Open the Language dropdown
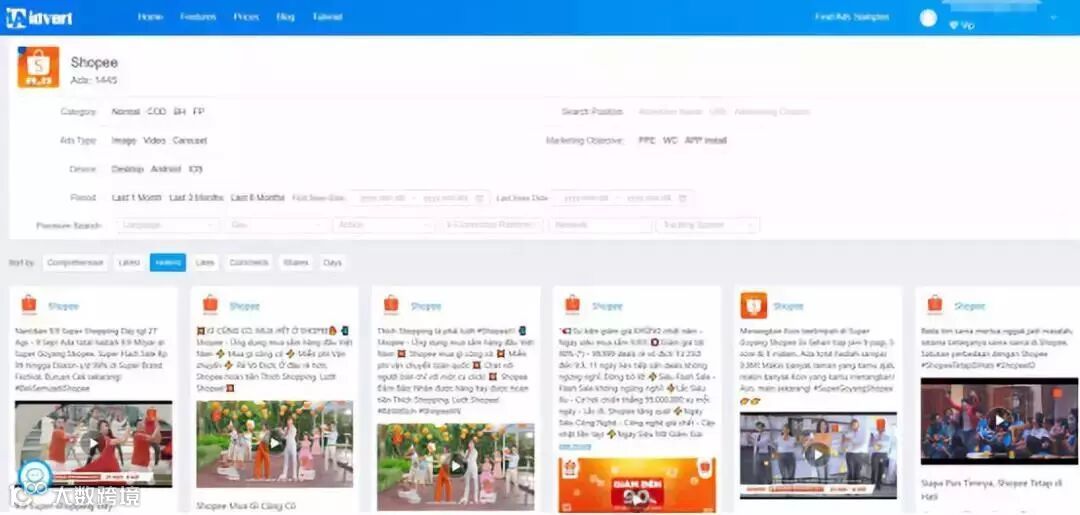This screenshot has width=1080, height=515. tap(168, 225)
